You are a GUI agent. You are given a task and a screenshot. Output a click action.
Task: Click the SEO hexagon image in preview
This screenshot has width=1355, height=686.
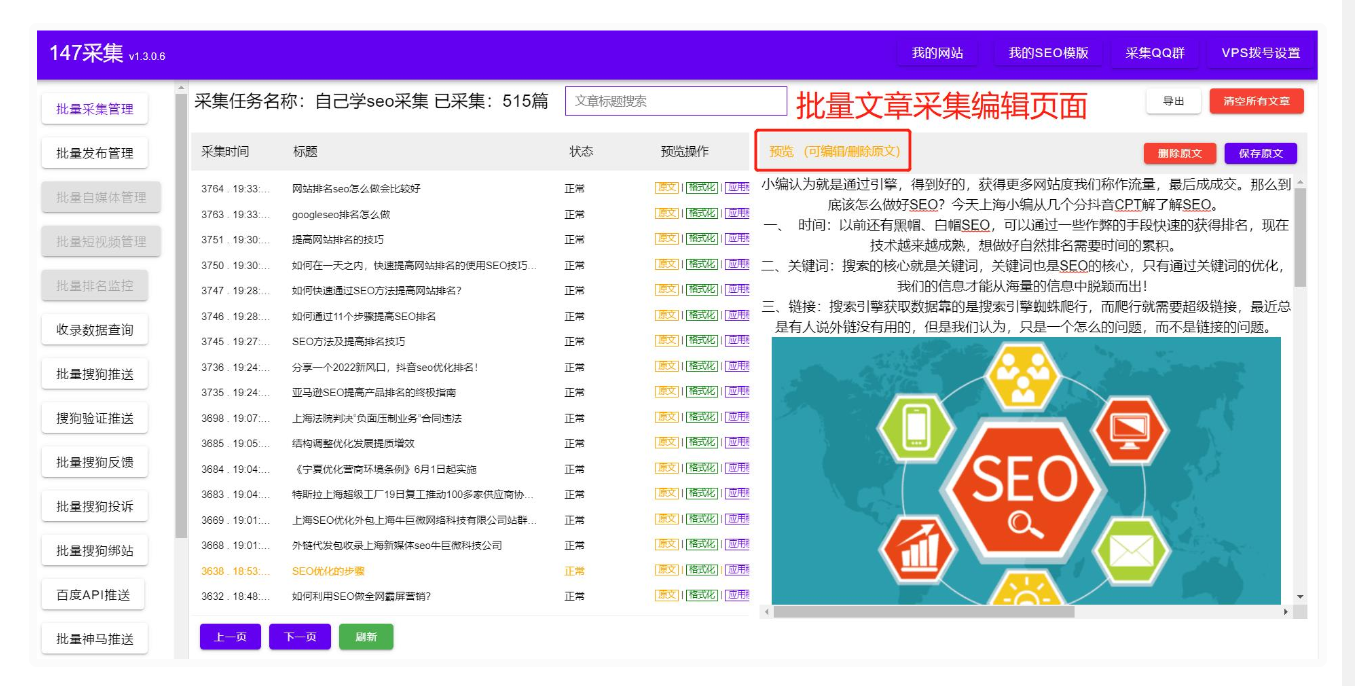[1025, 470]
